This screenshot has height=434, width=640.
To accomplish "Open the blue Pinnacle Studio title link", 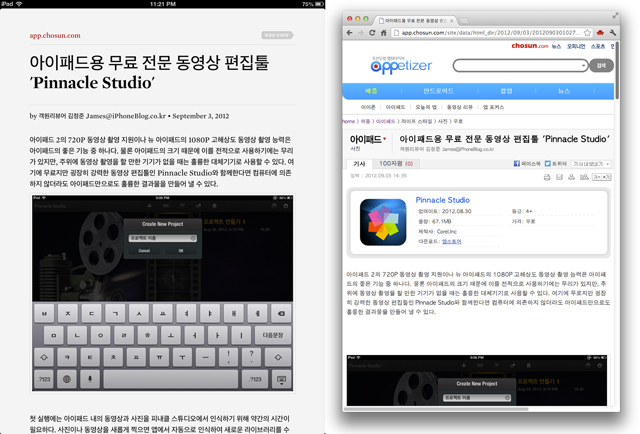I will tap(442, 200).
